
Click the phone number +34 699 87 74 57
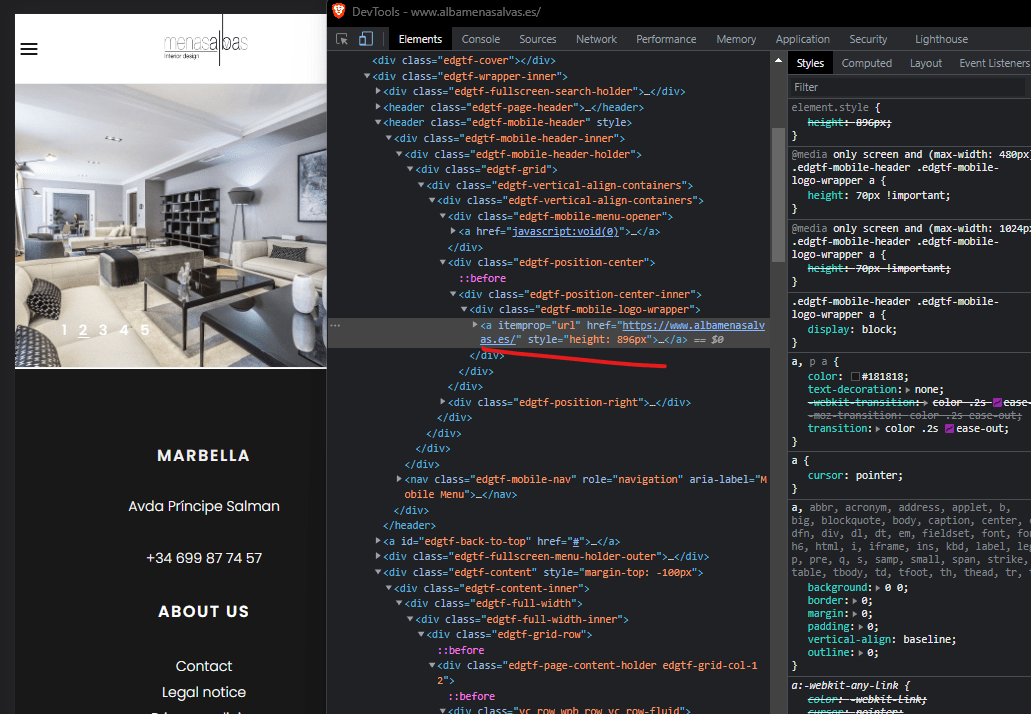tap(204, 558)
